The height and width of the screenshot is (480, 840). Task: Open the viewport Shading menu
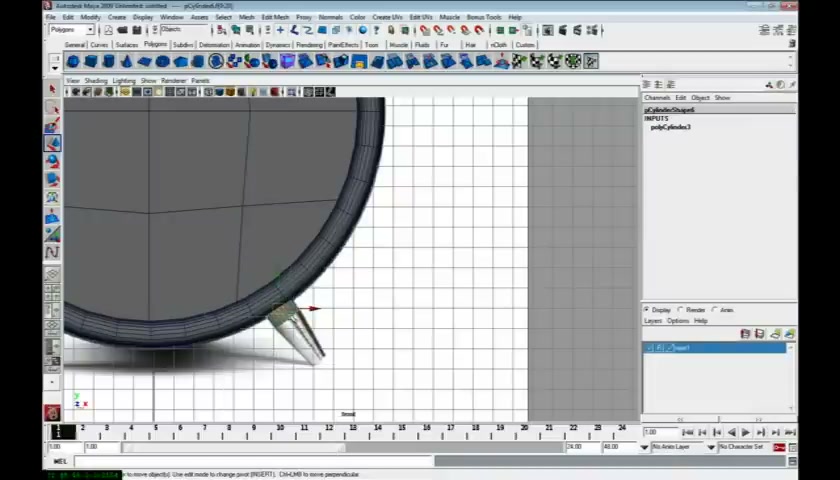tap(96, 81)
